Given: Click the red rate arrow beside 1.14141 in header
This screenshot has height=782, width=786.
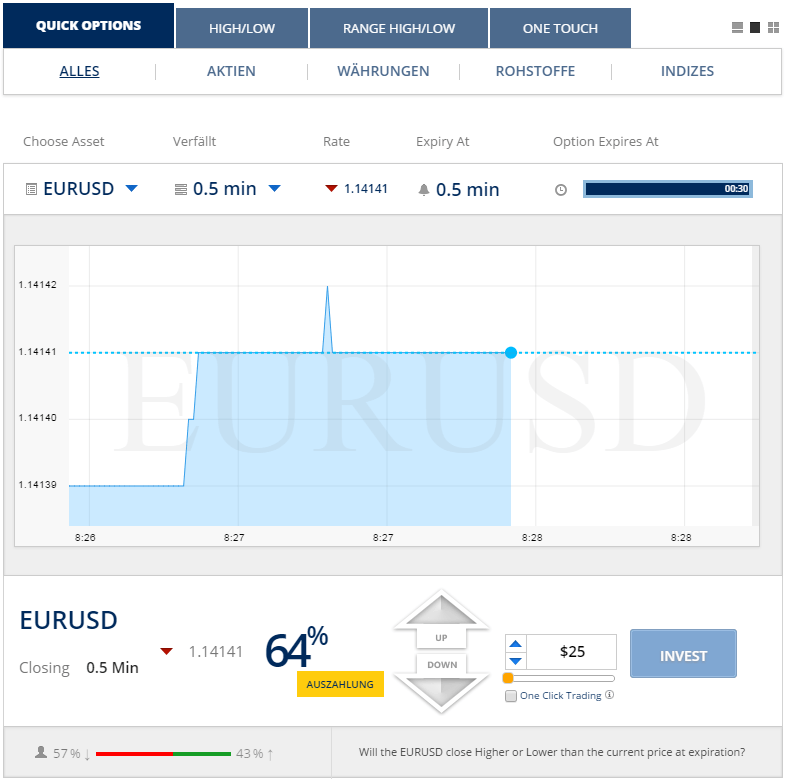Looking at the screenshot, I should [x=331, y=188].
